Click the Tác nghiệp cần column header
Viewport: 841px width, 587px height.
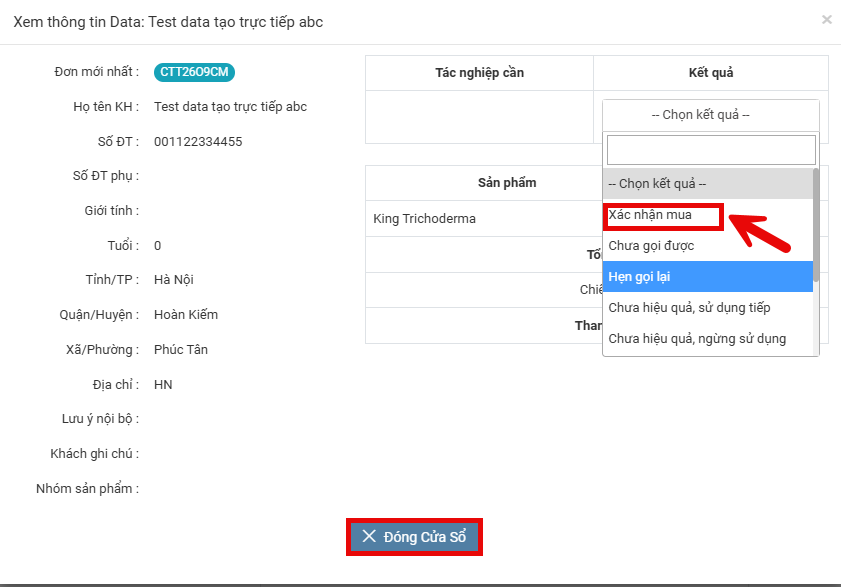(x=479, y=73)
